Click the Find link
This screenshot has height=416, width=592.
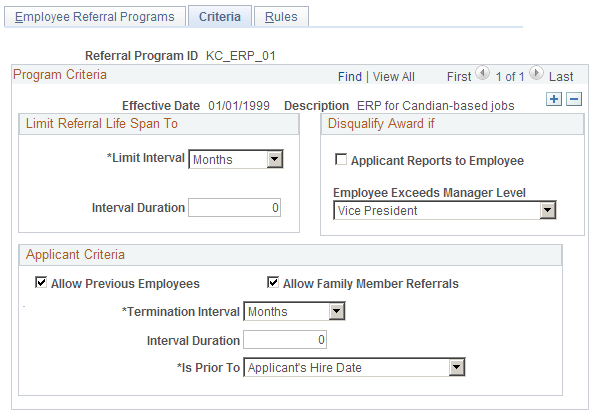pyautogui.click(x=350, y=77)
